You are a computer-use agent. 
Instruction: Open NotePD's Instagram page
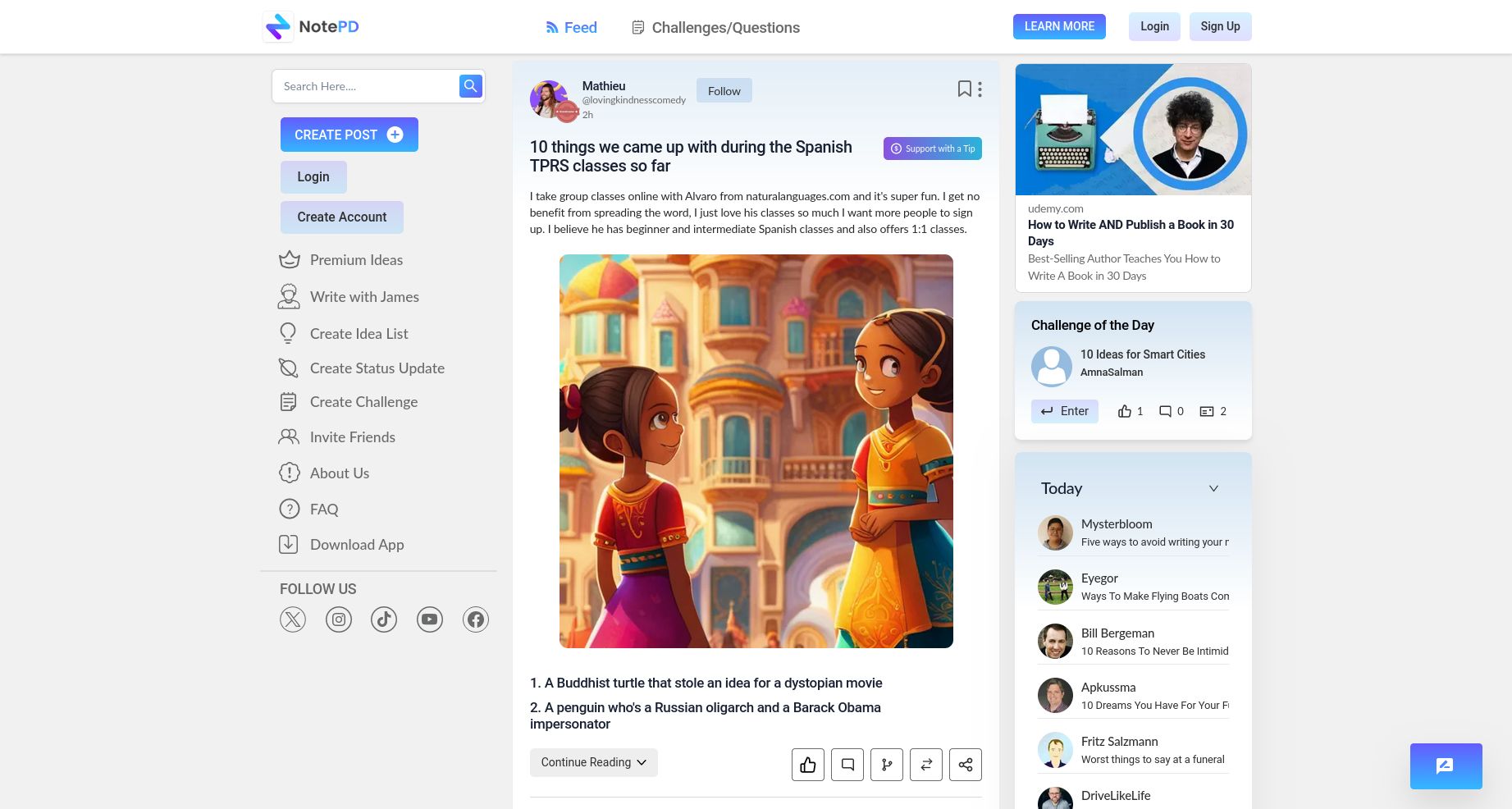tap(338, 619)
